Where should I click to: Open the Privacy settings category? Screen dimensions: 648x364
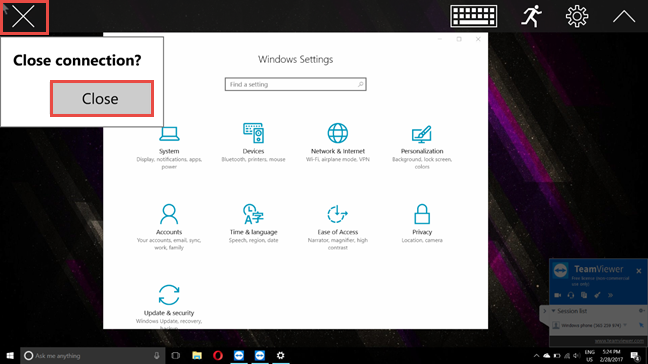422,223
